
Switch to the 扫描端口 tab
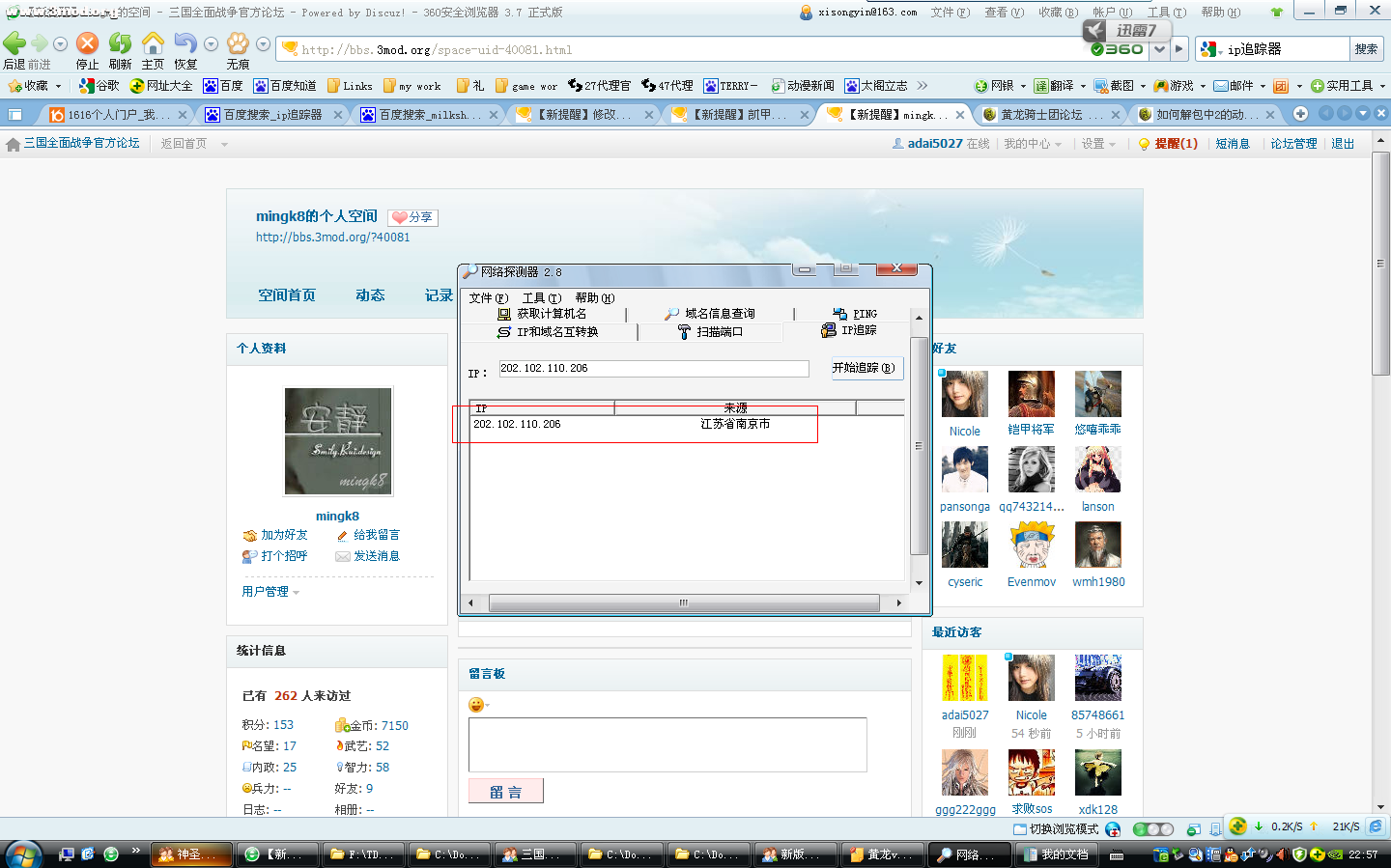[x=711, y=332]
